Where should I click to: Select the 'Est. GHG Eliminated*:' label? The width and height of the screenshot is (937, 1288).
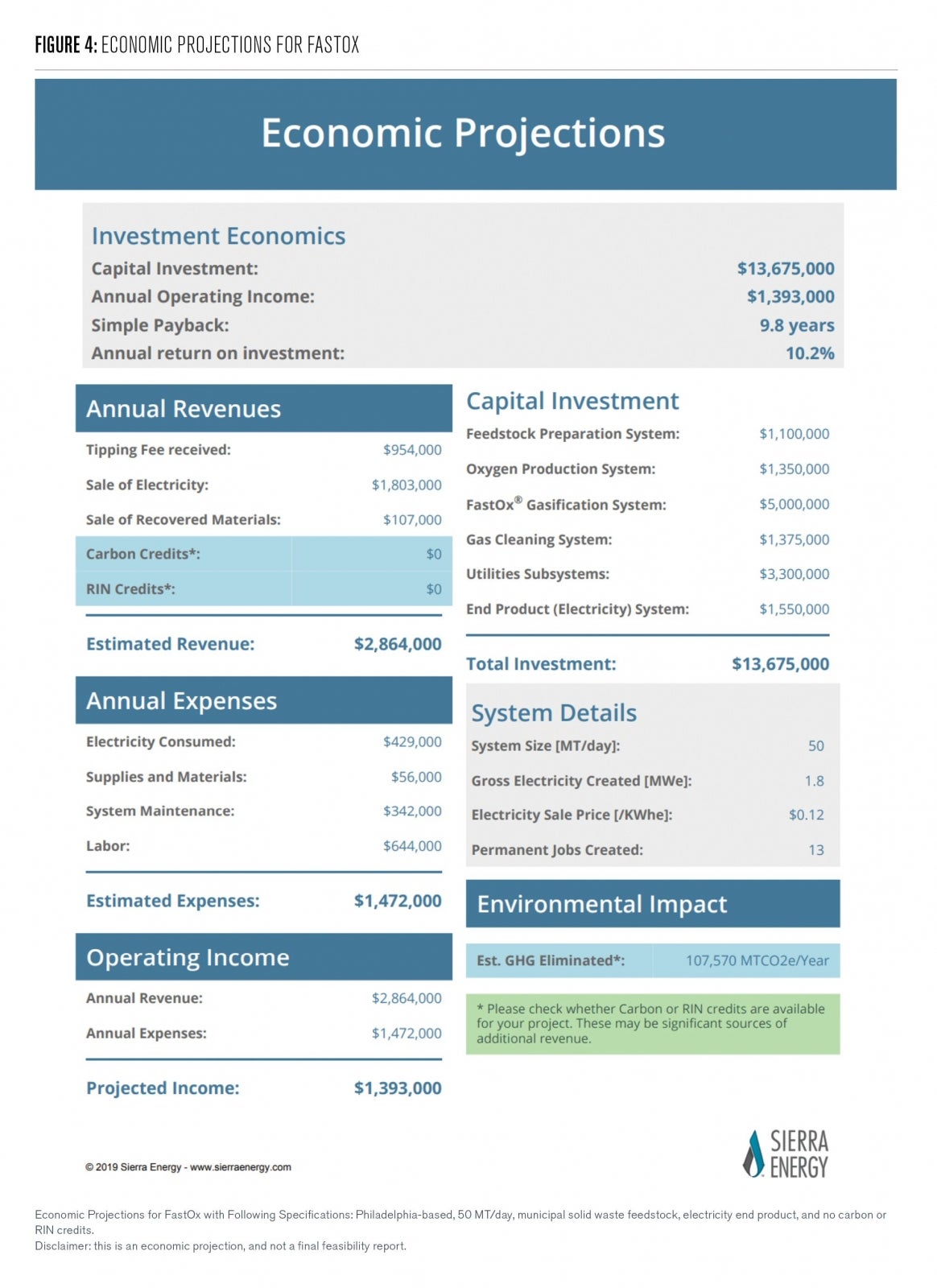point(551,960)
